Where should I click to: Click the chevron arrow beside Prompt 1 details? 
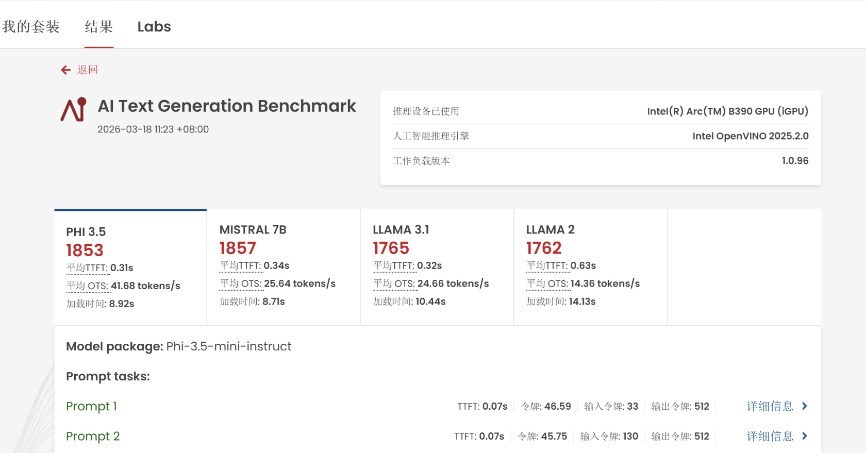click(x=805, y=407)
